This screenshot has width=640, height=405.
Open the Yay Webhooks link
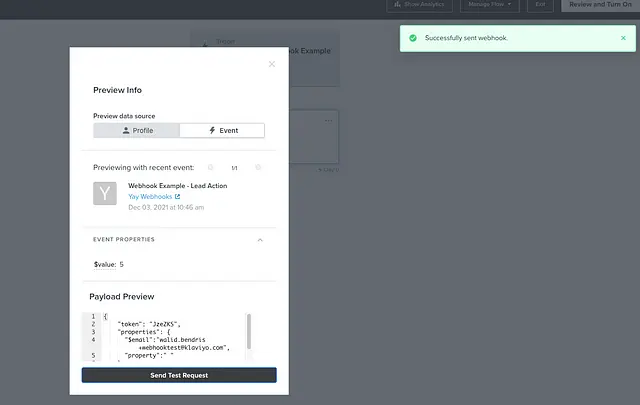pos(150,197)
